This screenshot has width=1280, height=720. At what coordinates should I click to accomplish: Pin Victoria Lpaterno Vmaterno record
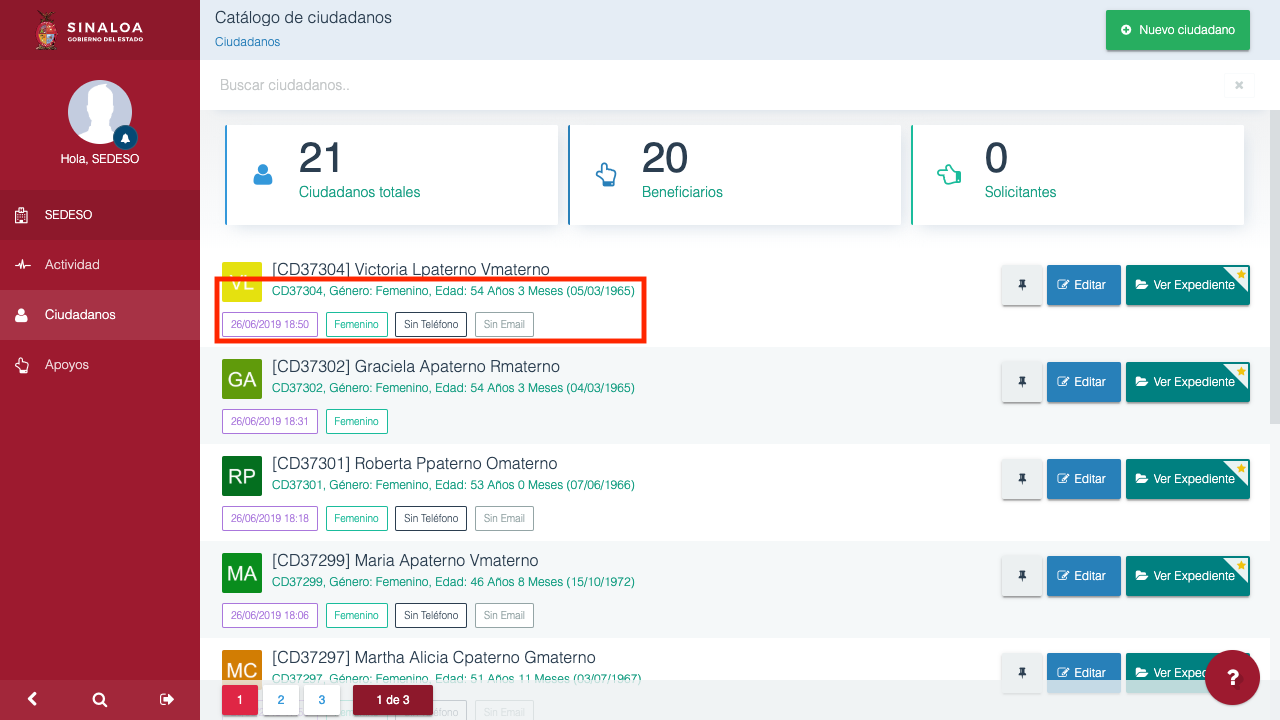pyautogui.click(x=1022, y=285)
